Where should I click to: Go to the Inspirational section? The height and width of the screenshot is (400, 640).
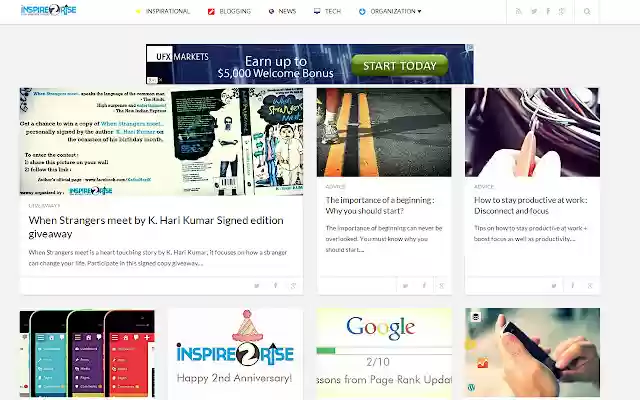(x=168, y=11)
